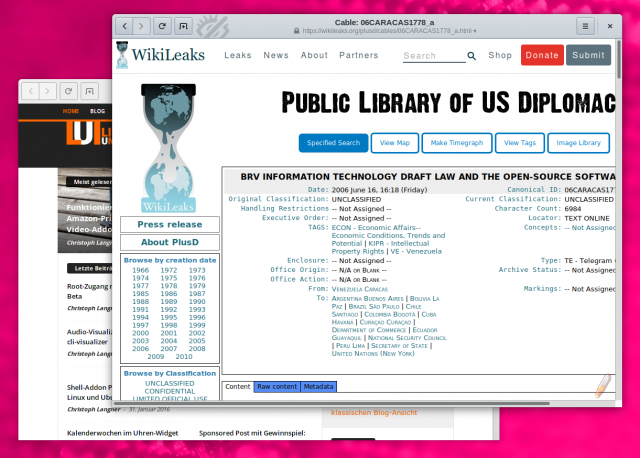Click the WikiLeaks hourglass logo in header
The height and width of the screenshot is (458, 640).
(x=122, y=55)
